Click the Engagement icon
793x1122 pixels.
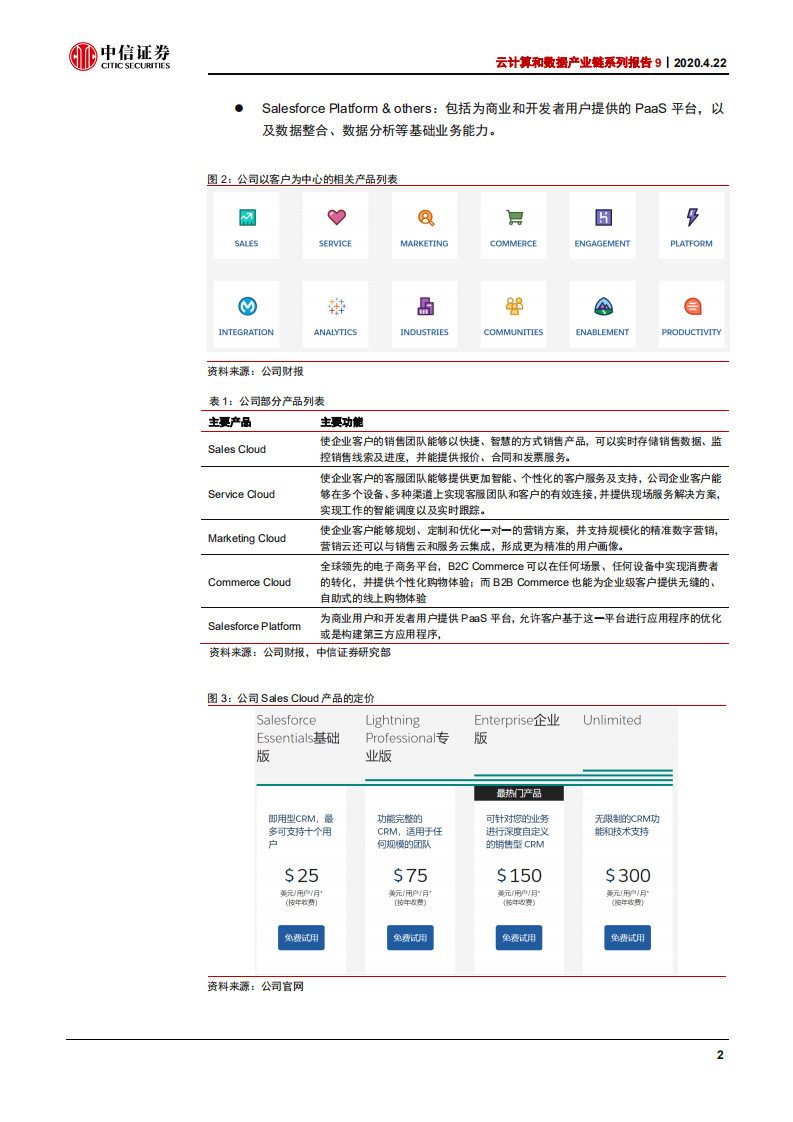(603, 218)
